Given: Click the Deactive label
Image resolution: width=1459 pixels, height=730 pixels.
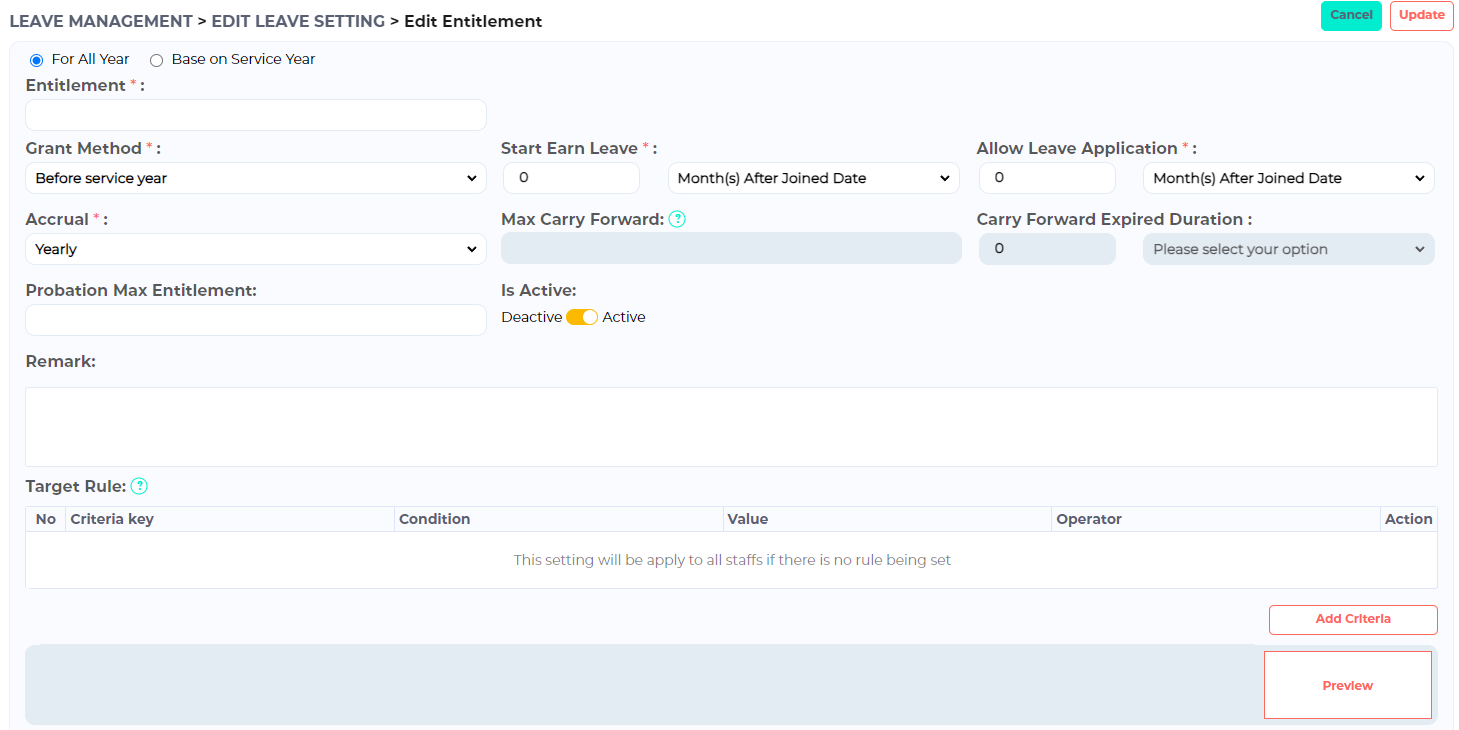Looking at the screenshot, I should [x=531, y=317].
